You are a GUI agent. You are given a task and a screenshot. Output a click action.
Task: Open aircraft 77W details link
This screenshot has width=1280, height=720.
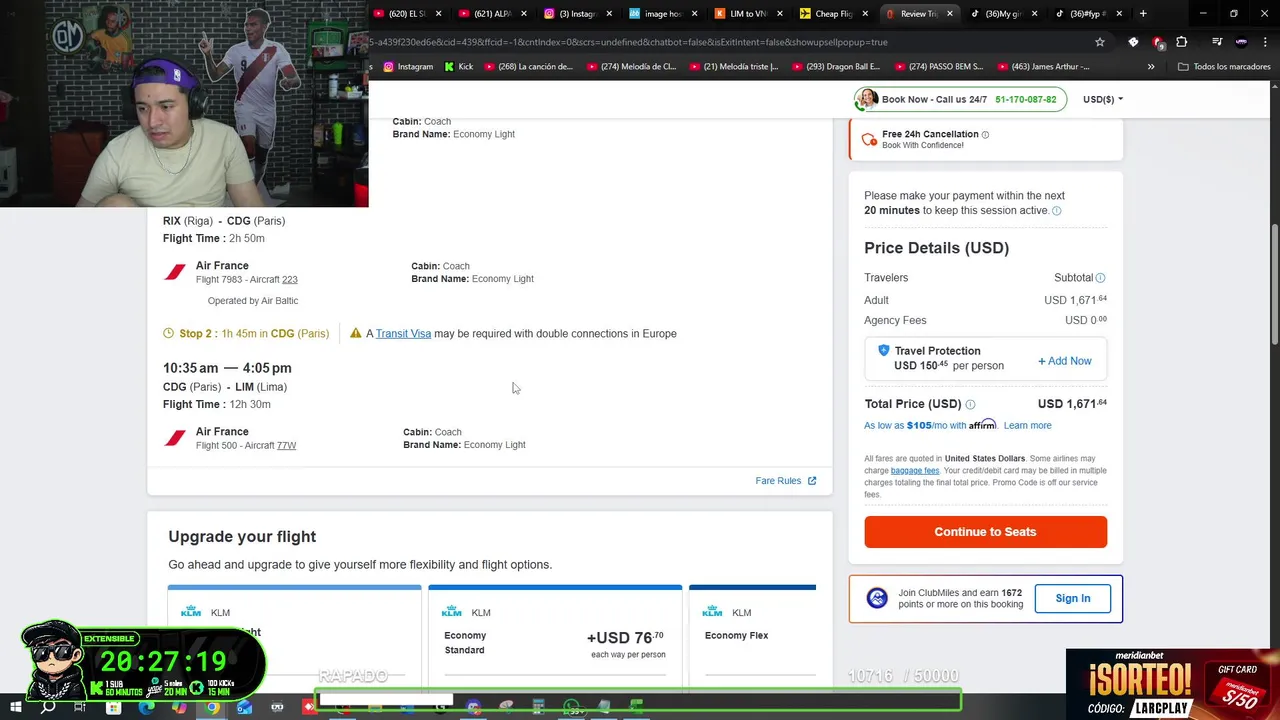(x=286, y=446)
